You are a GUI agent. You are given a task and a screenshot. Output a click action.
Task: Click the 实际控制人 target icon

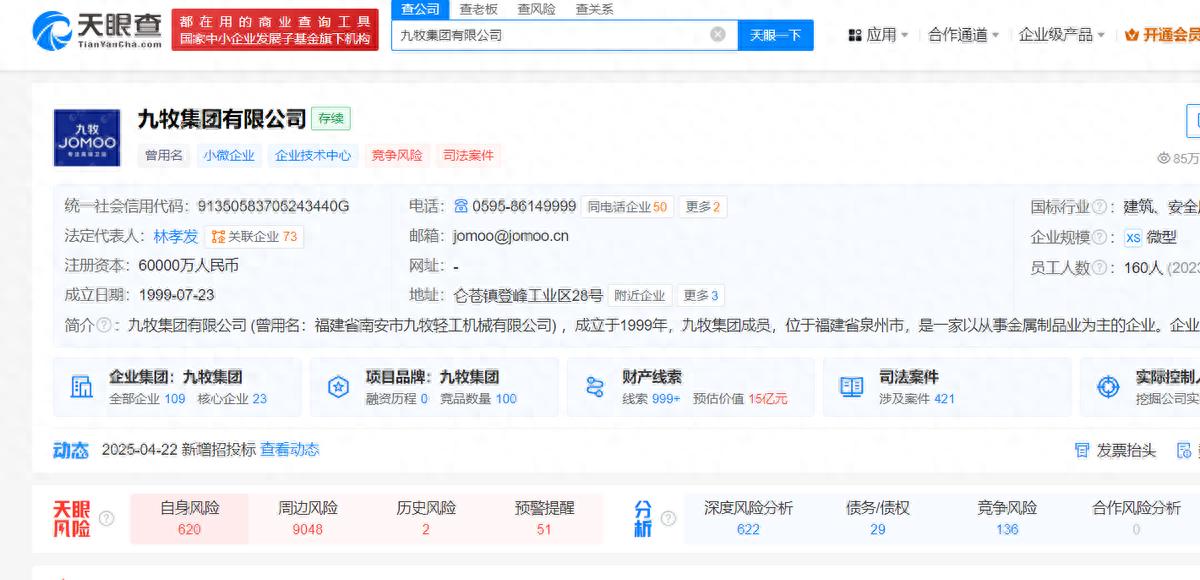tap(1108, 387)
